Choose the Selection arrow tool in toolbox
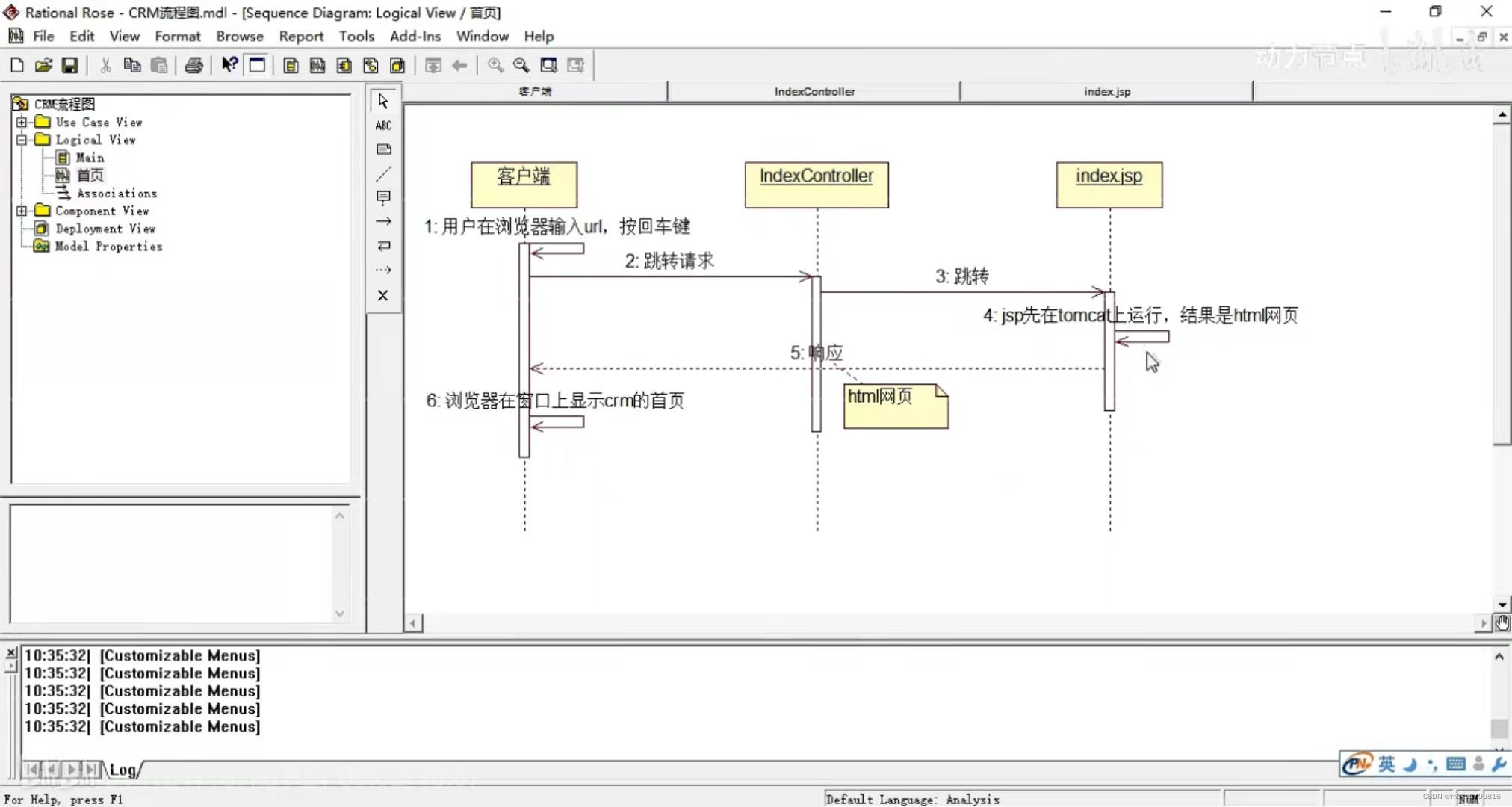The image size is (1512, 807). point(383,101)
